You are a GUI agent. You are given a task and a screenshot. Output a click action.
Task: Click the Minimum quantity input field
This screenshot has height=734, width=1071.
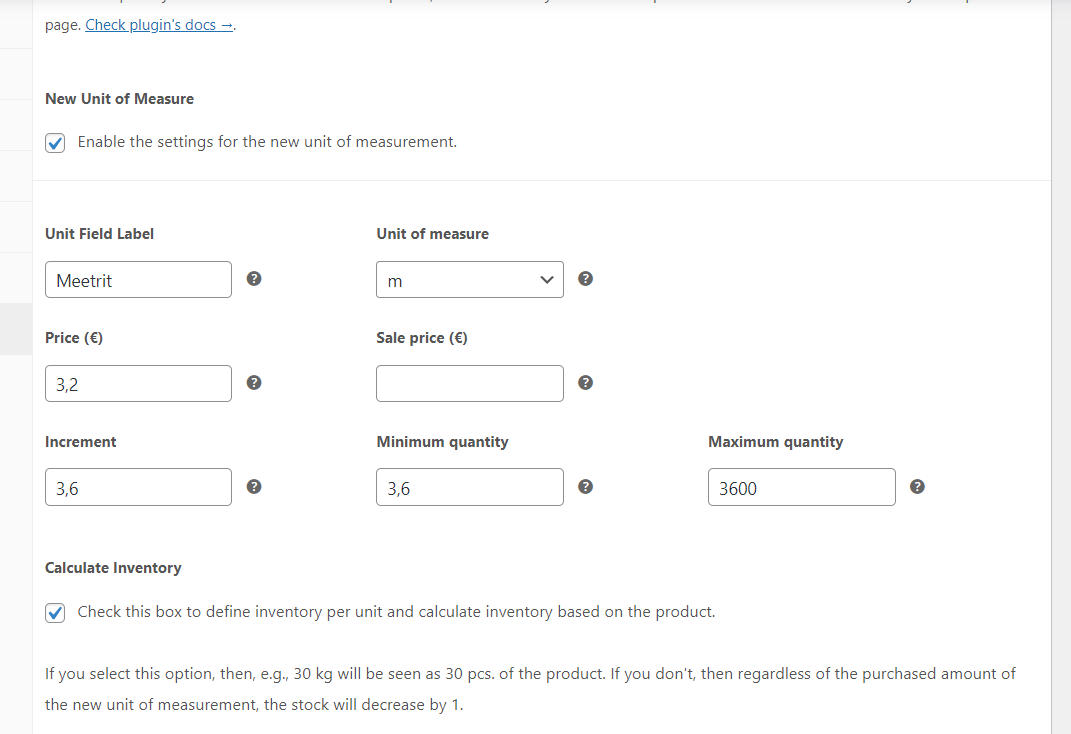click(470, 487)
